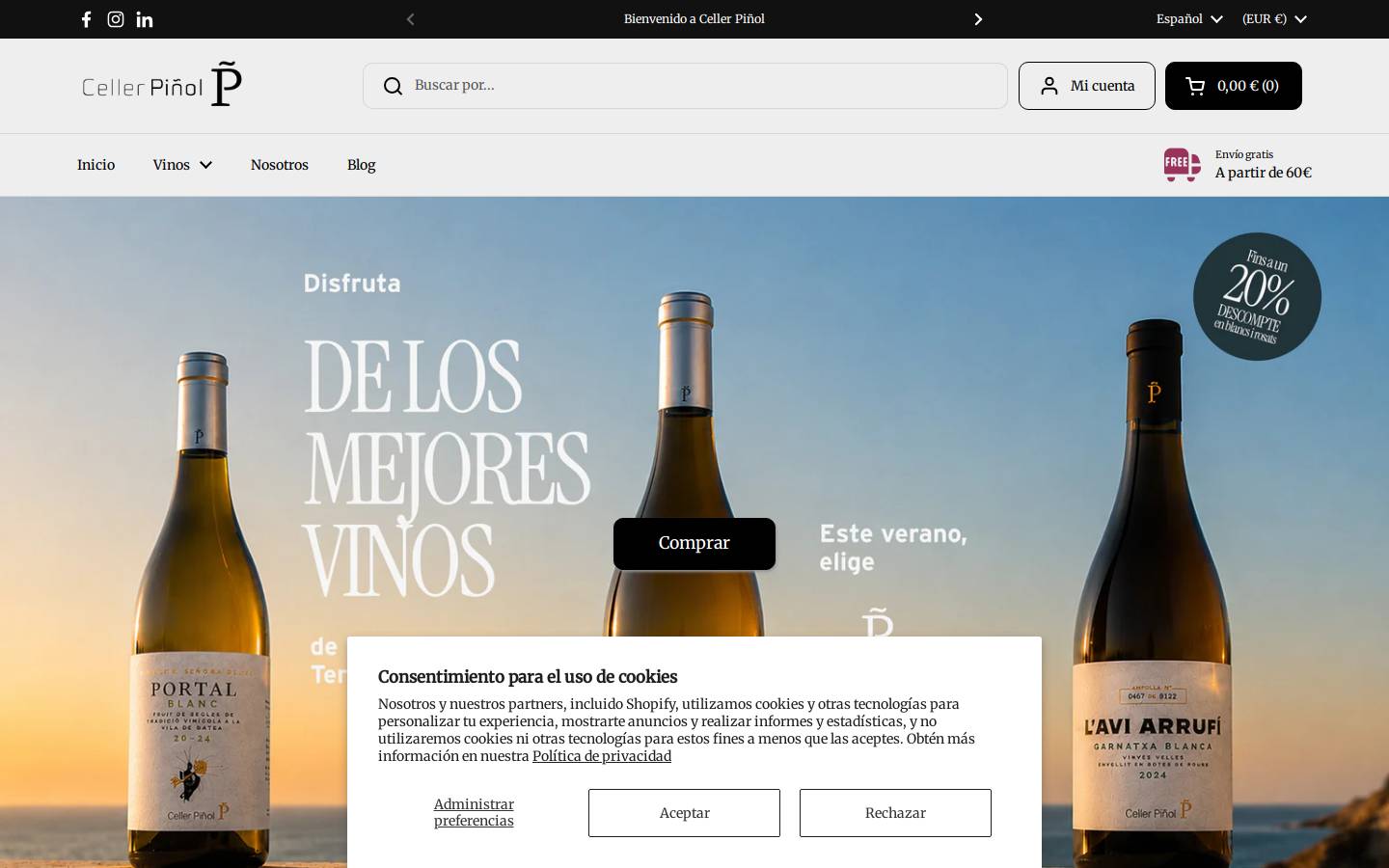
Task: Open the LinkedIn social link
Action: click(145, 19)
